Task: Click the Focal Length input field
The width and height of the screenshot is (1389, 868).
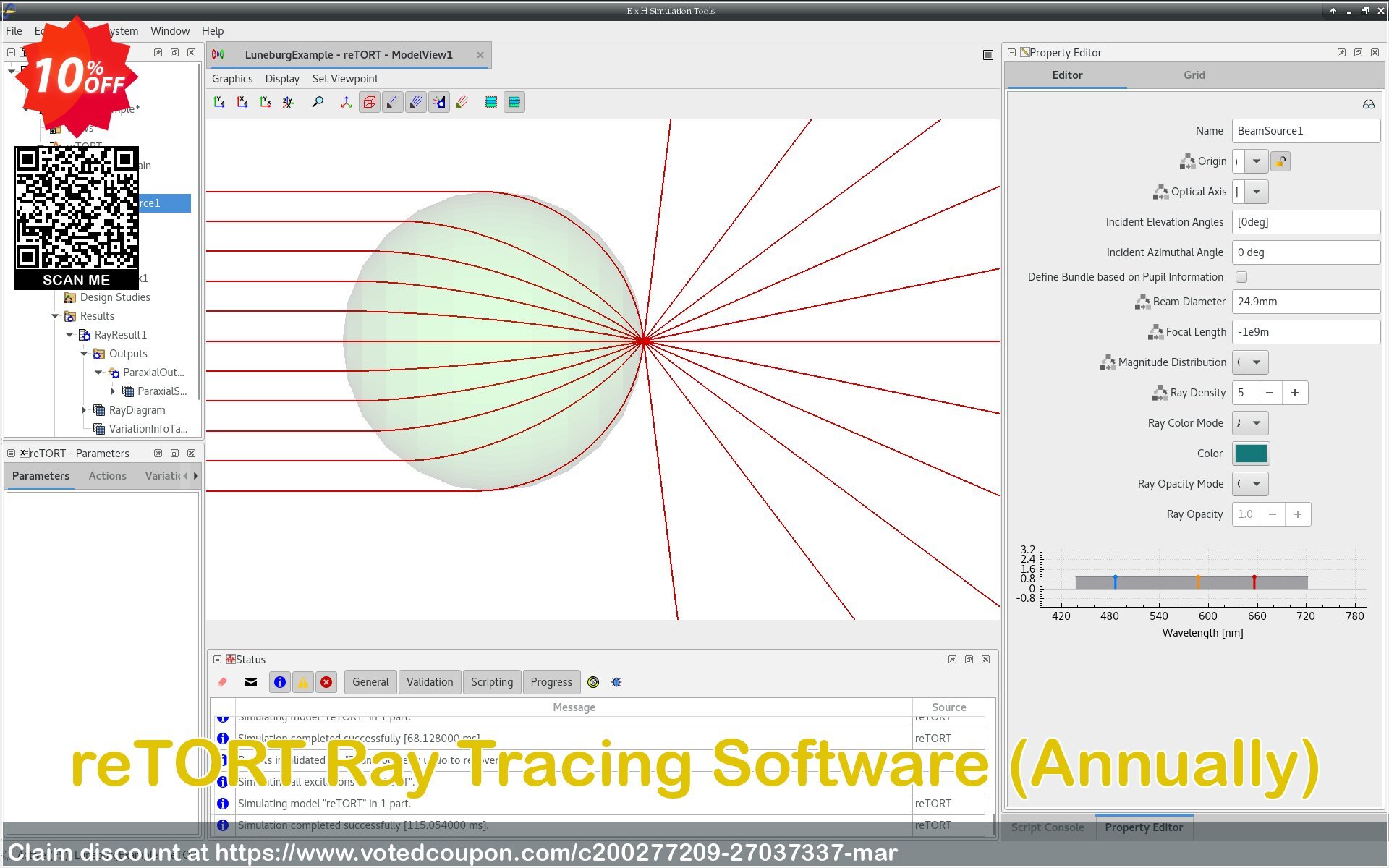Action: pyautogui.click(x=1305, y=331)
